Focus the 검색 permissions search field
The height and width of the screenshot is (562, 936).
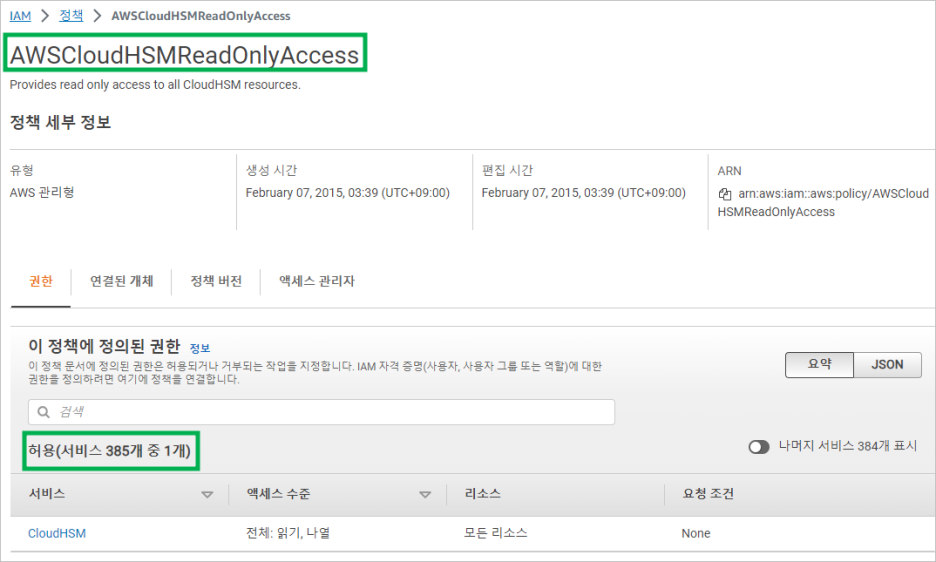321,412
